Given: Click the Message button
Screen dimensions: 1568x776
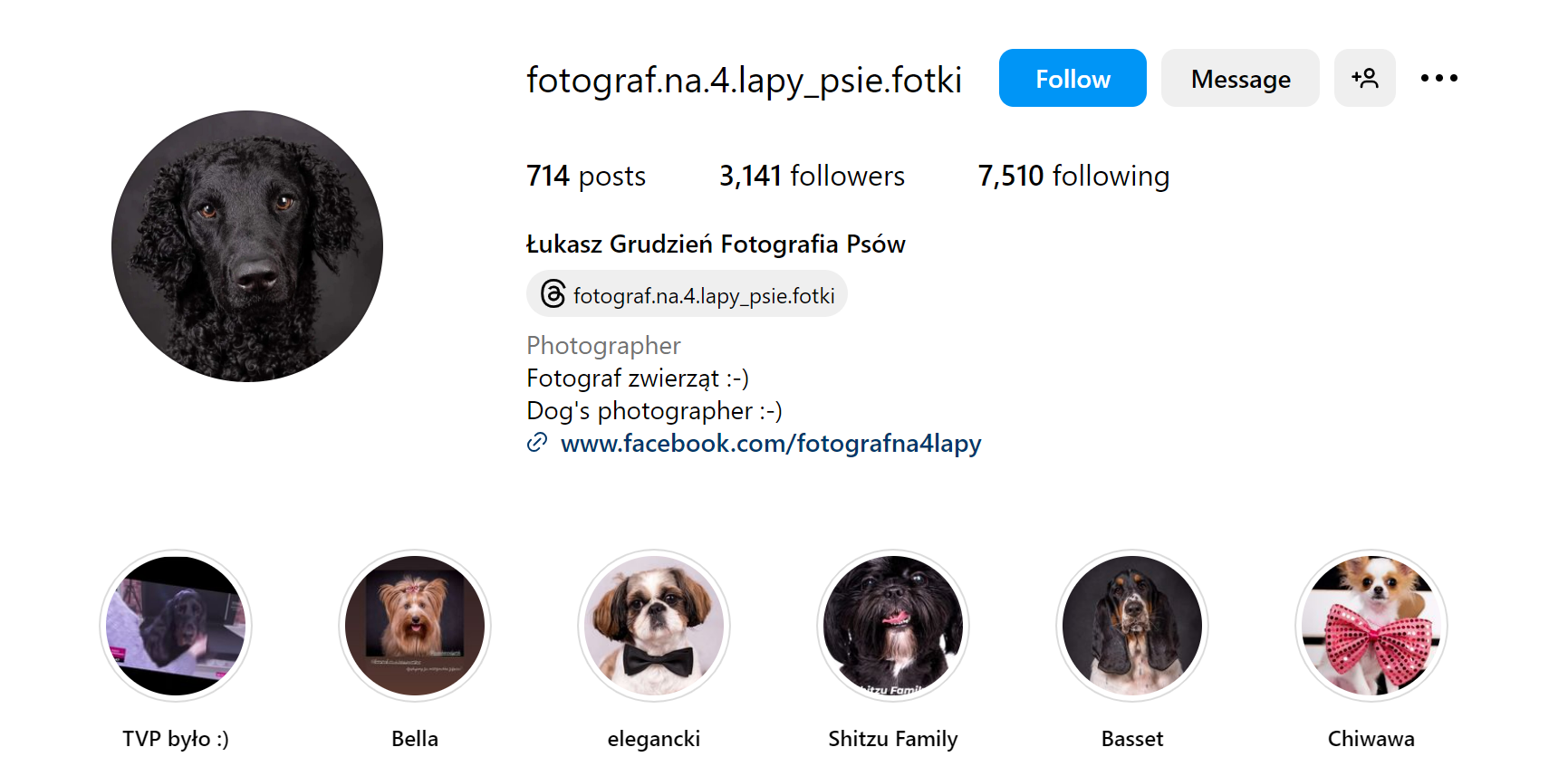Looking at the screenshot, I should pos(1240,78).
